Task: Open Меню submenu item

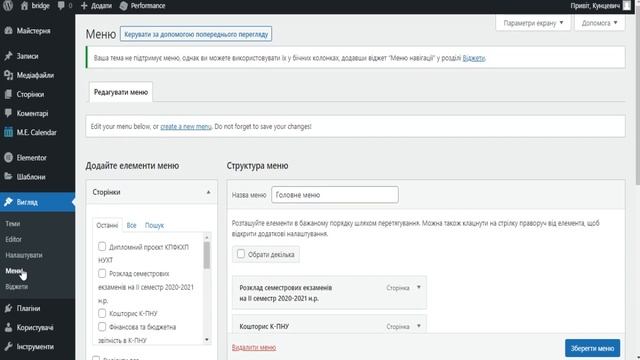Action: coord(14,271)
